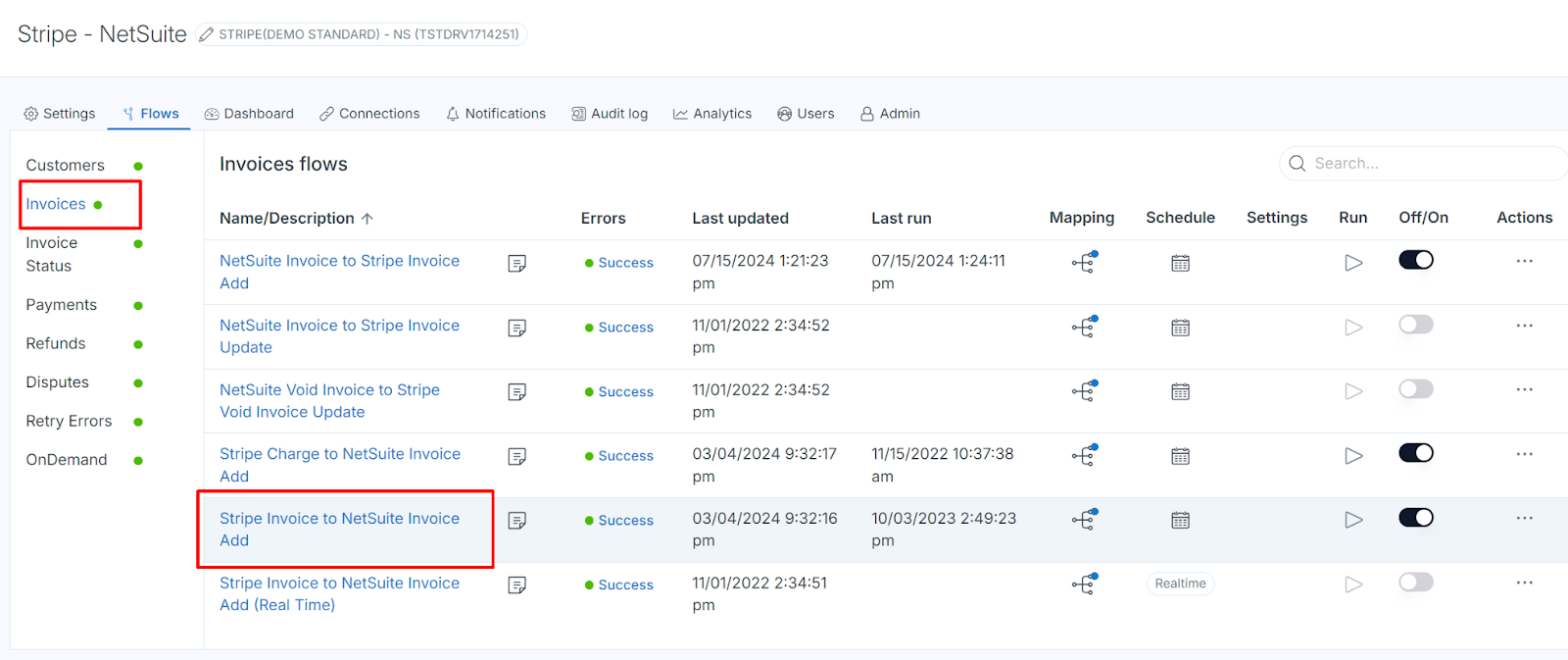Open schedule calendar for NetSuite Invoice to Stripe Invoice Add
The height and width of the screenshot is (660, 1568).
coord(1180,263)
